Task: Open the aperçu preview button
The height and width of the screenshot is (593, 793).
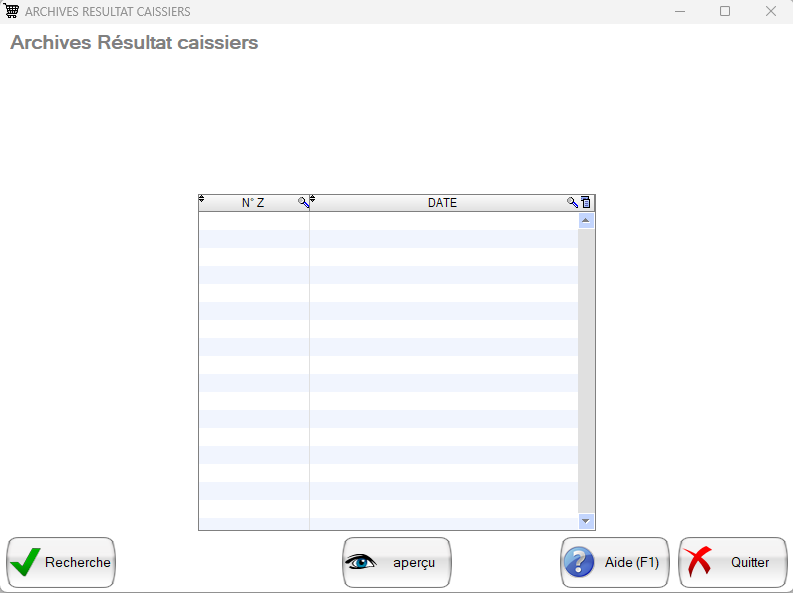Action: (396, 562)
